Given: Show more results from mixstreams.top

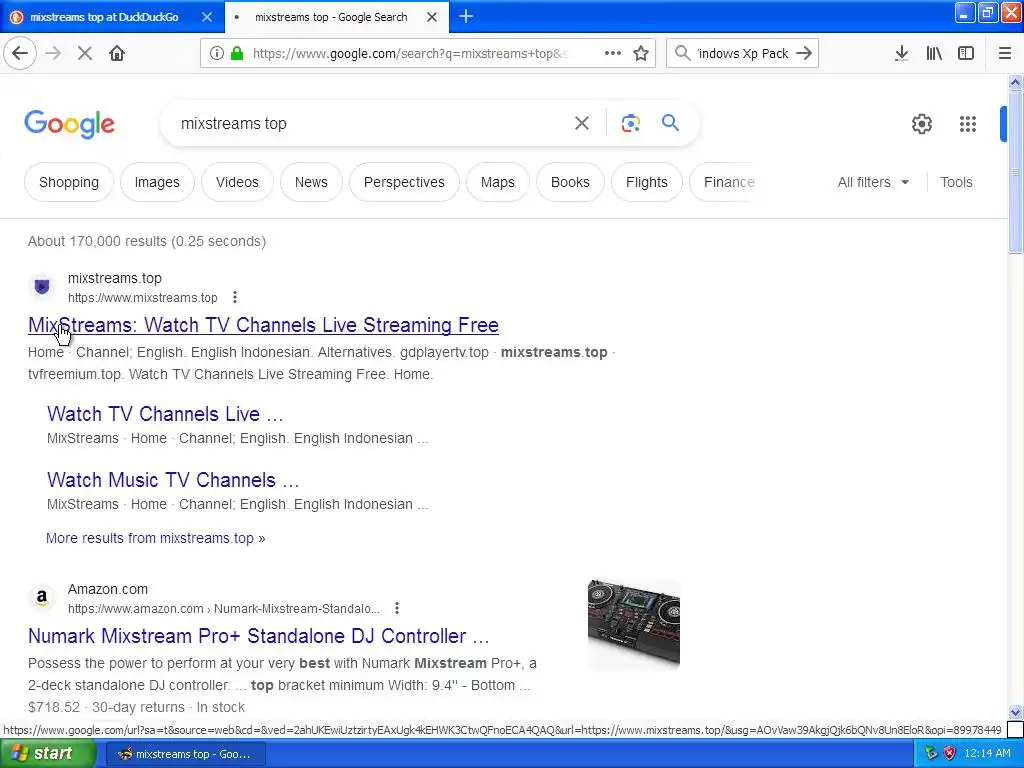Looking at the screenshot, I should (155, 538).
